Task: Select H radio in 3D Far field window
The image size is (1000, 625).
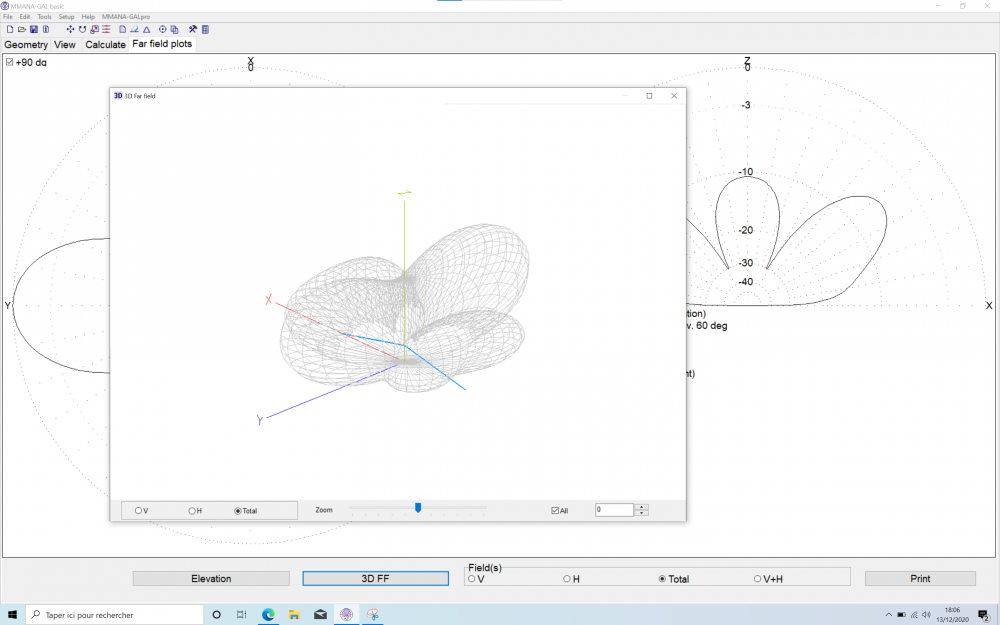Action: coord(192,511)
